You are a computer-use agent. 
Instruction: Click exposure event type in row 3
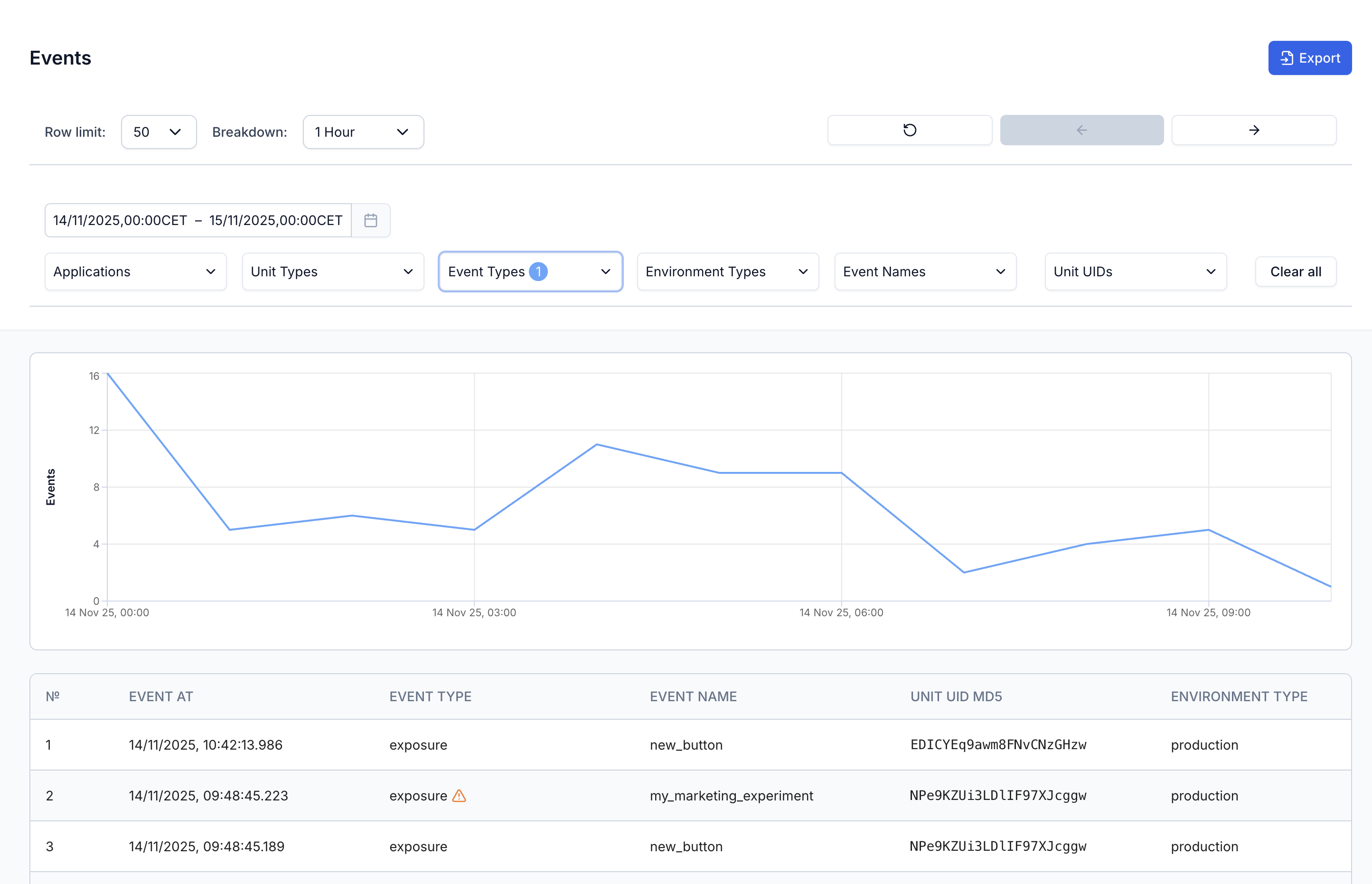click(x=418, y=846)
